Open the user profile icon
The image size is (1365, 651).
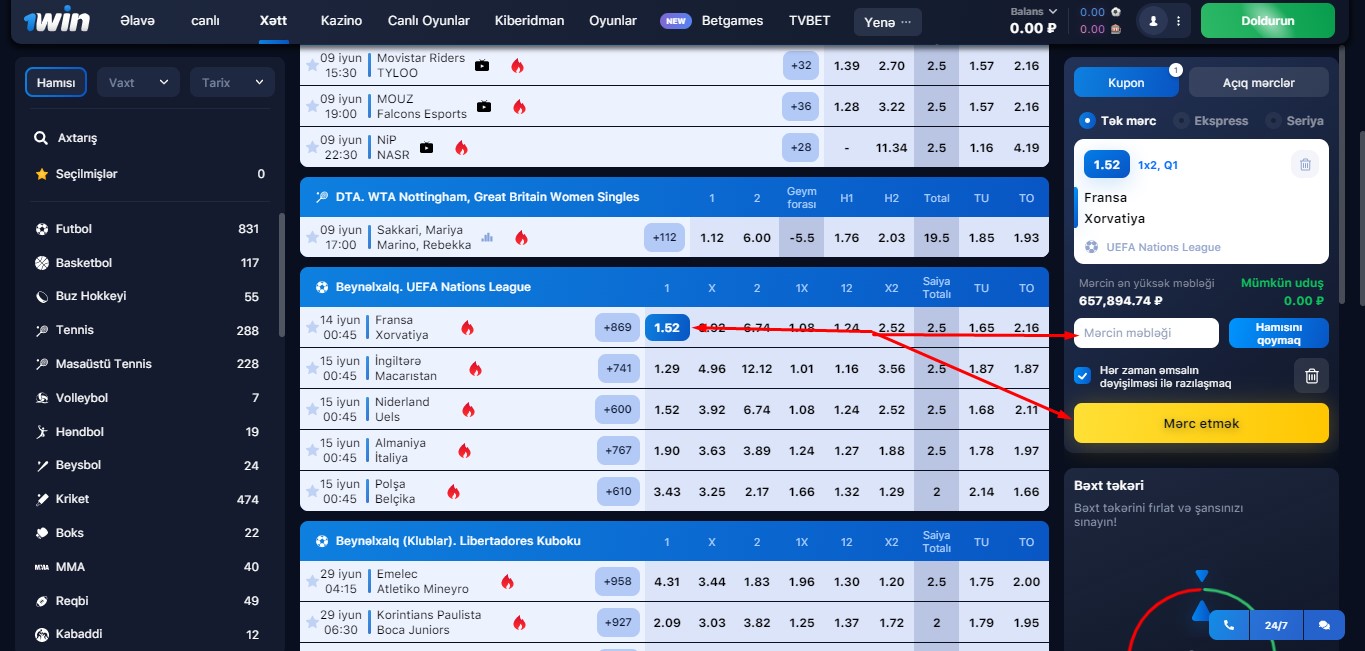1155,20
